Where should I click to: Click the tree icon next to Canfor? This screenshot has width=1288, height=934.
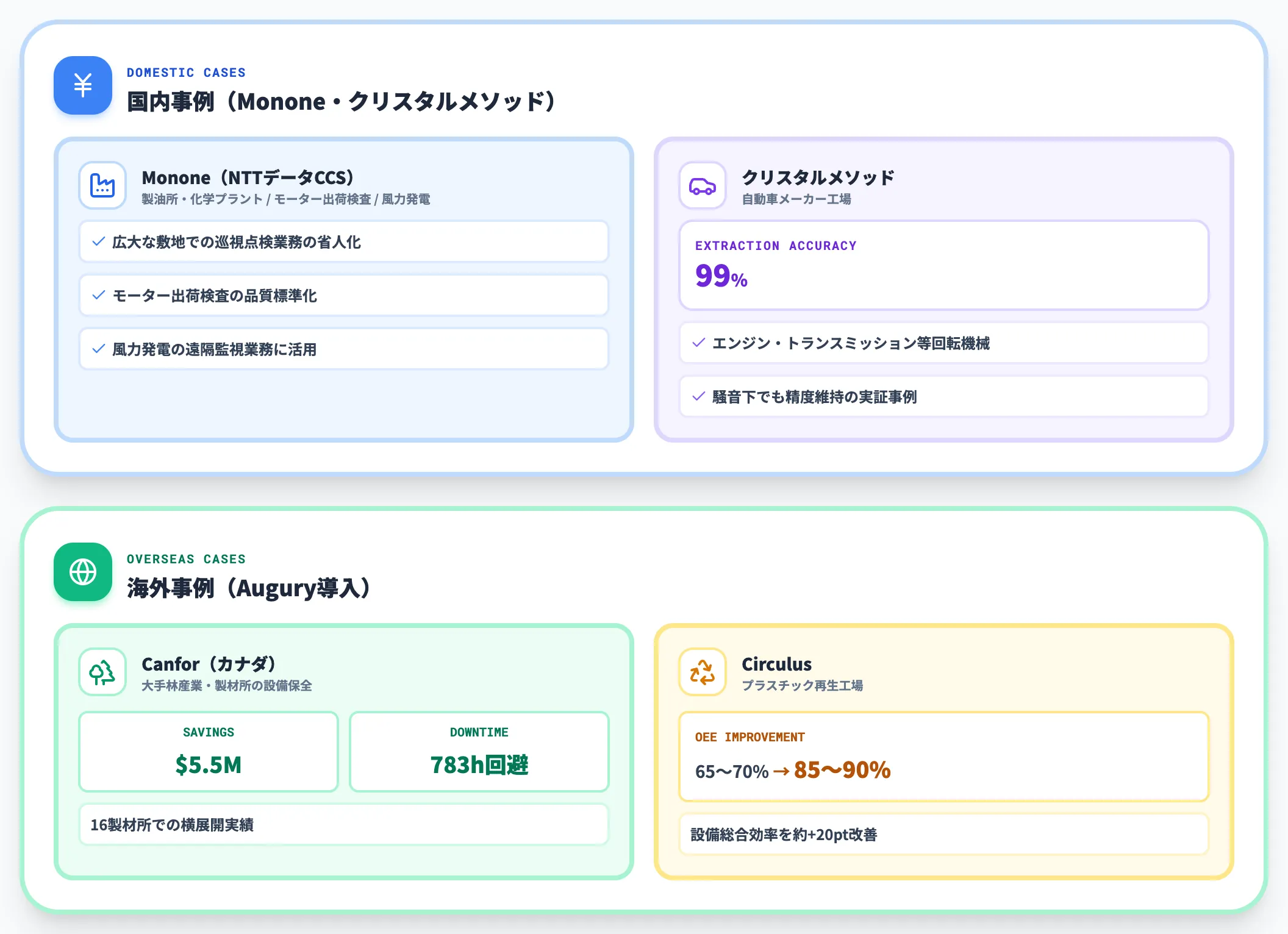[x=102, y=672]
